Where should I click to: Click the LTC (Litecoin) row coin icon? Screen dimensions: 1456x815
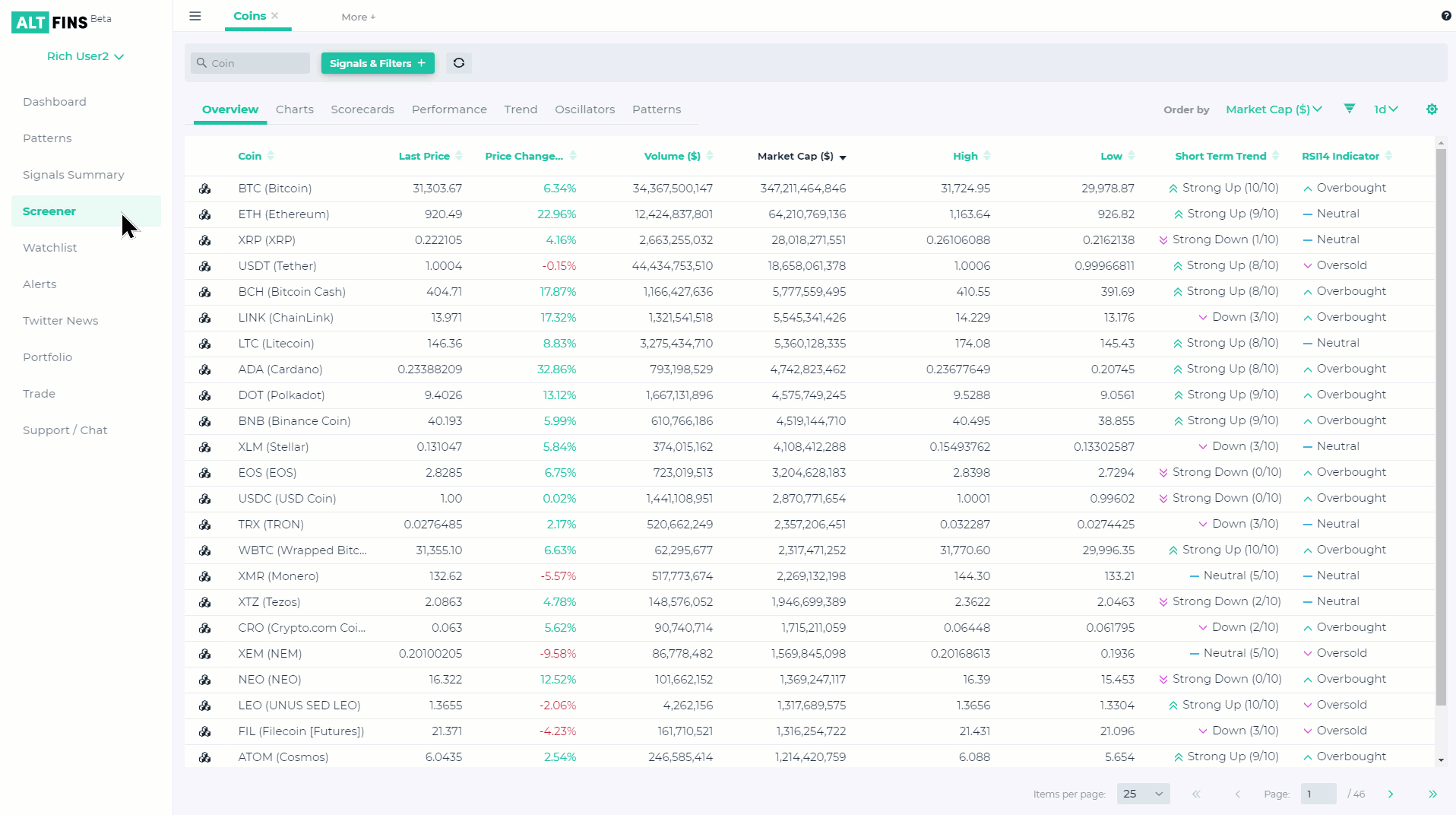pos(205,344)
